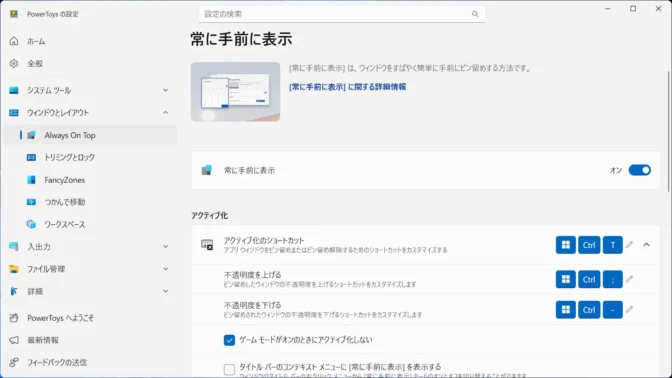672x378 pixels.
Task: Open FancyZones module
Action: point(90,180)
